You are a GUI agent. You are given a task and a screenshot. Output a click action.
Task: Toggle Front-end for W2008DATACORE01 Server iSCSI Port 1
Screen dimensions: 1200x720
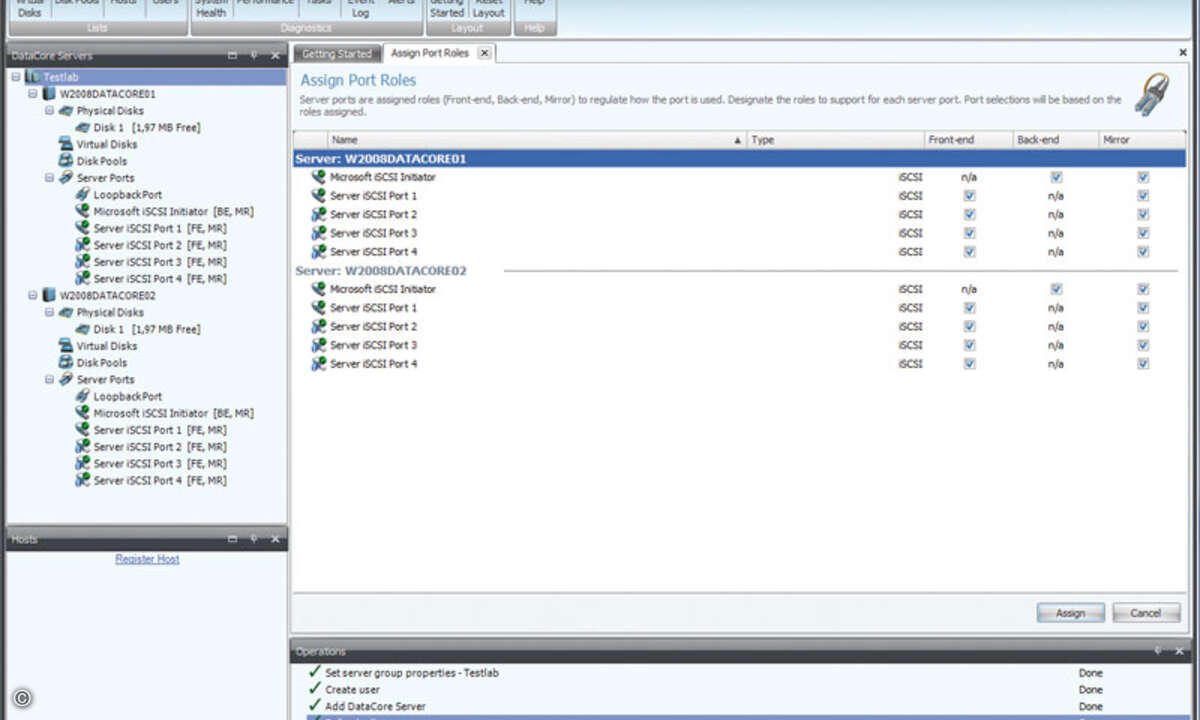(x=969, y=196)
